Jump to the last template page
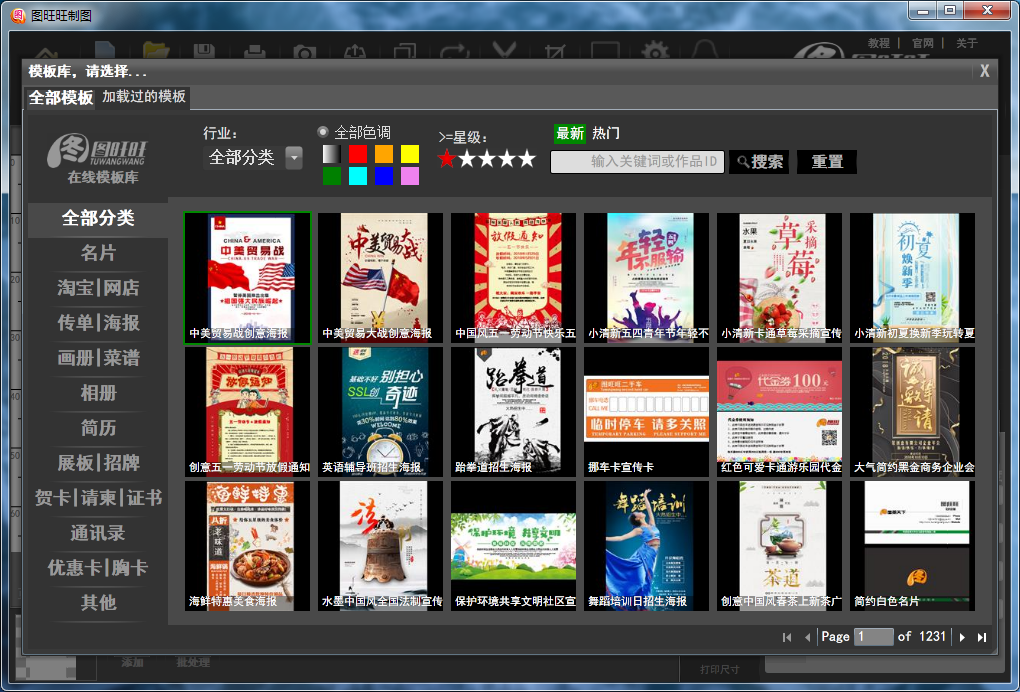 pyautogui.click(x=982, y=637)
